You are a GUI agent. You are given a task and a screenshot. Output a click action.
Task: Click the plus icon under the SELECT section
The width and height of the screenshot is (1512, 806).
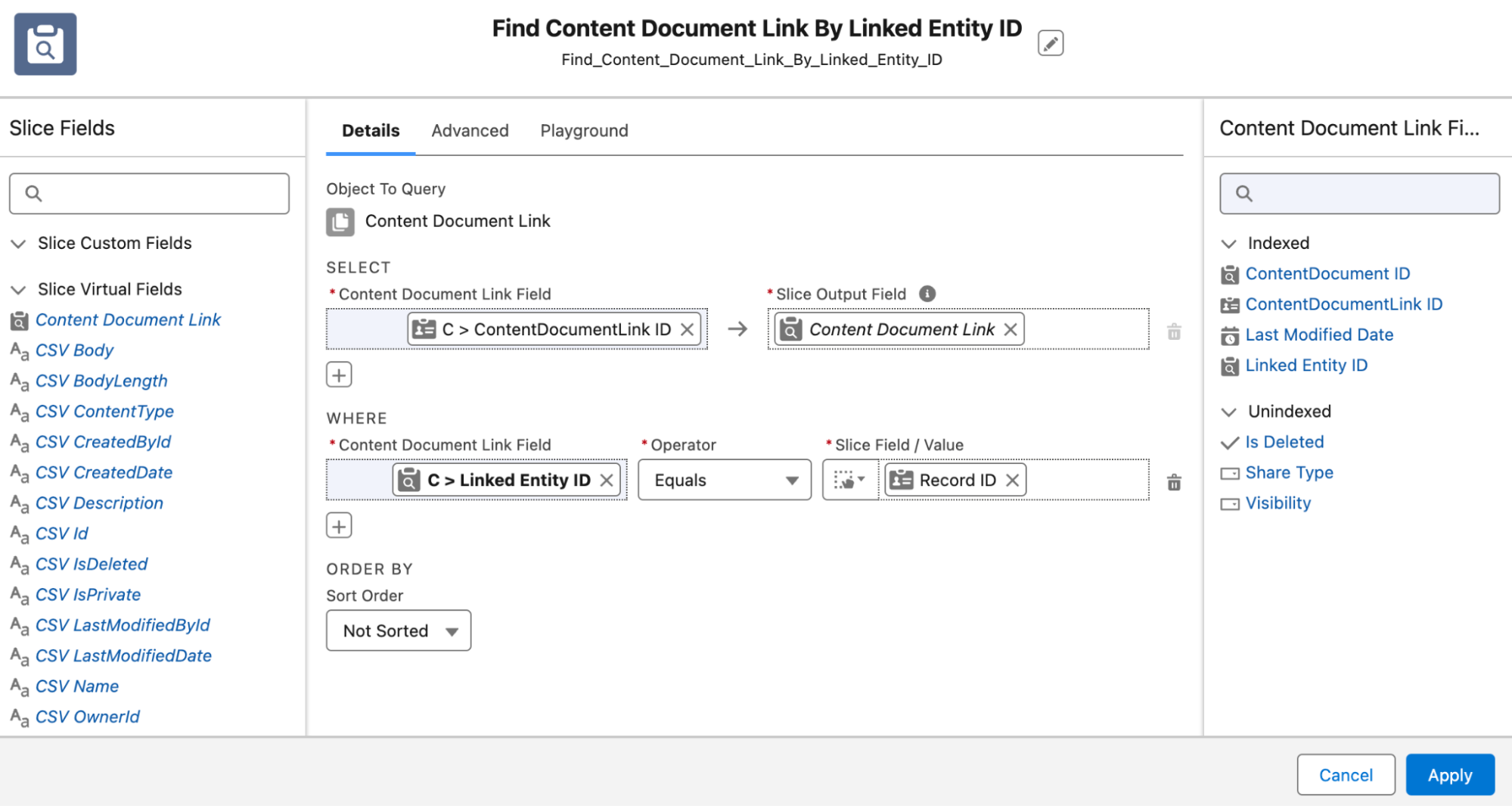tap(338, 374)
